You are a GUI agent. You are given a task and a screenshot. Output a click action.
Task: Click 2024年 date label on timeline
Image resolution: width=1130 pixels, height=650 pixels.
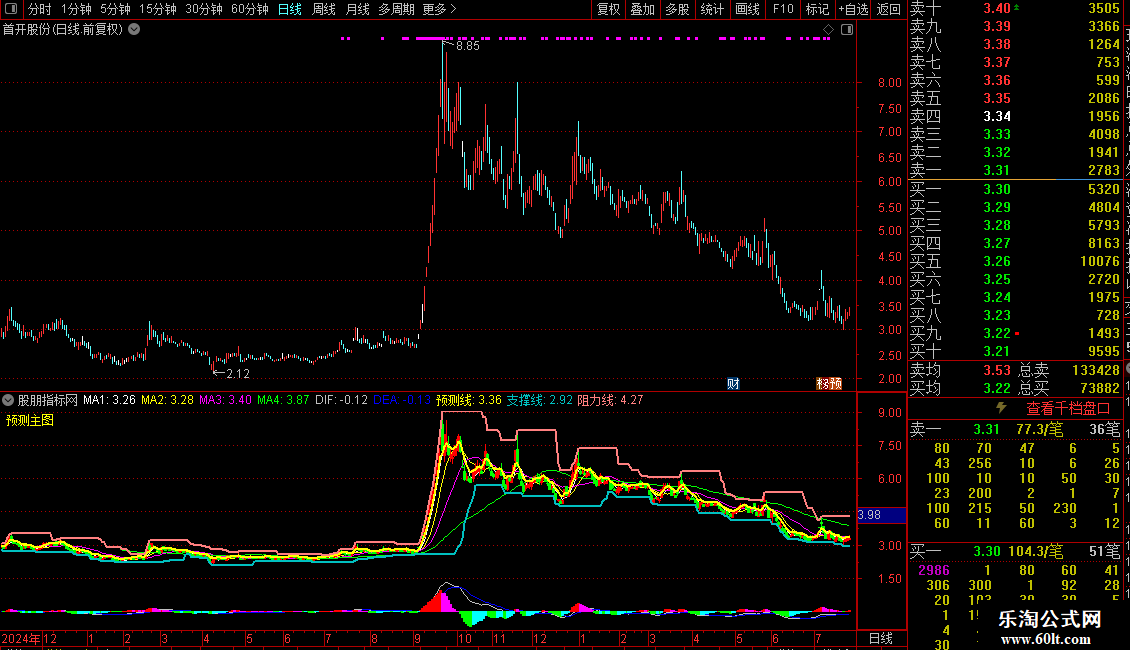[x=21, y=638]
